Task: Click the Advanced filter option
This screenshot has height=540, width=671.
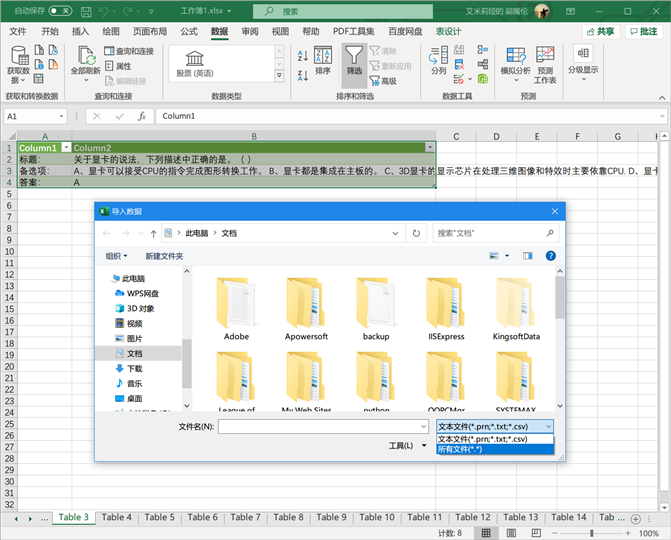Action: 383,81
